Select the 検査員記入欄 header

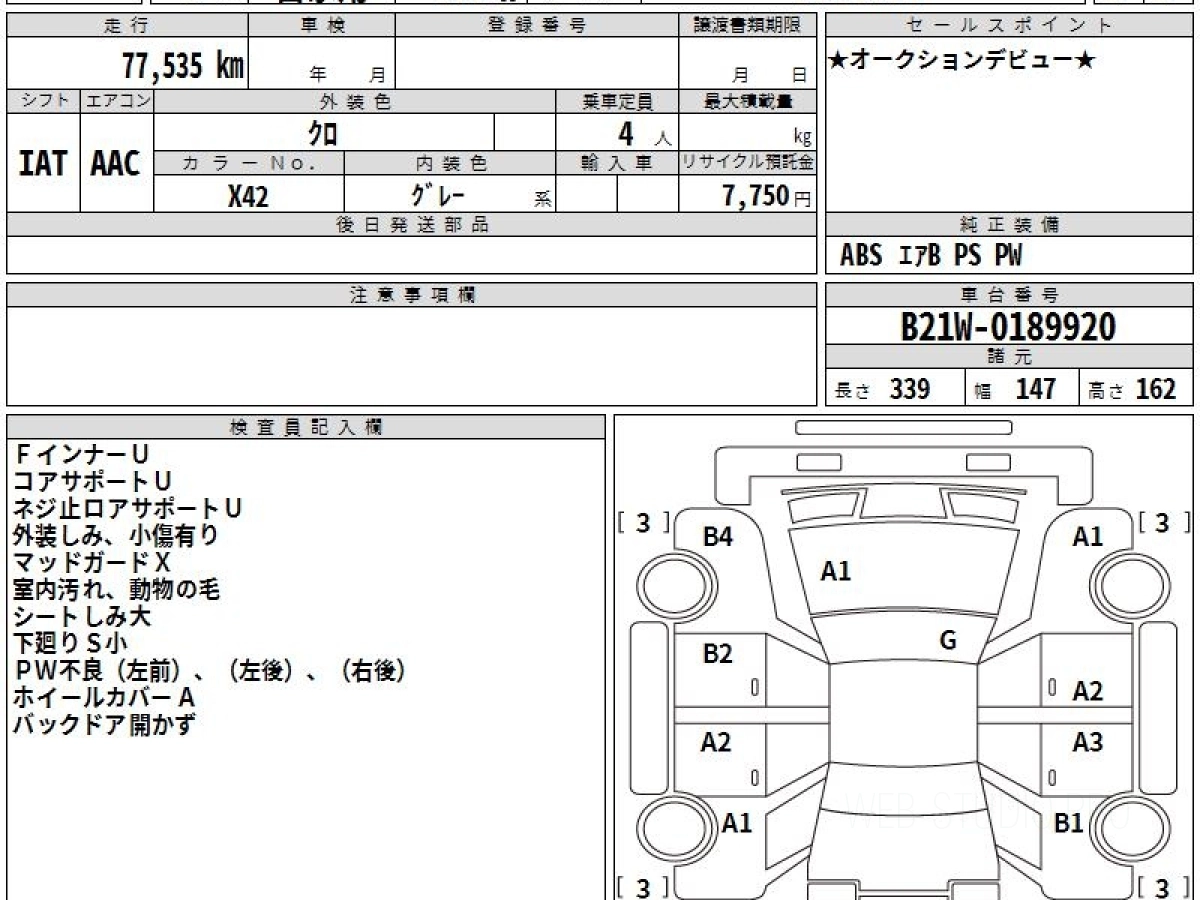[x=306, y=426]
